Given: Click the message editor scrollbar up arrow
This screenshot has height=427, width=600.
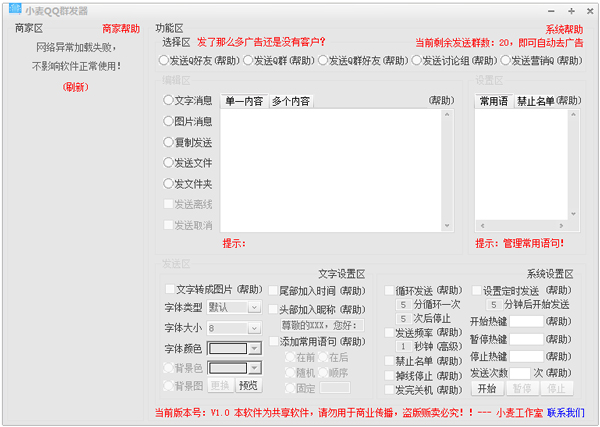Looking at the screenshot, I should pos(447,114).
